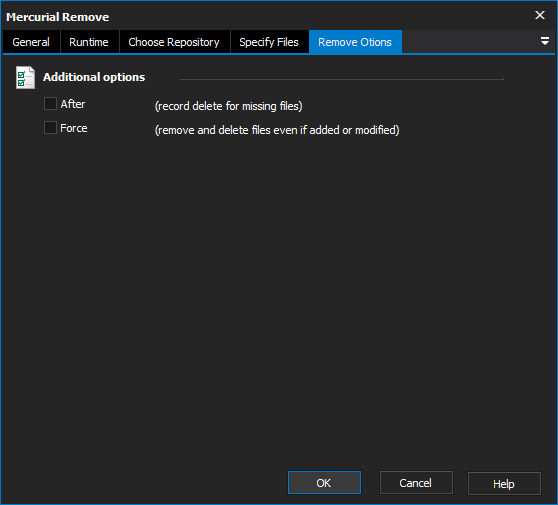558x505 pixels.
Task: Tick the Force checkbox
Action: pos(50,128)
